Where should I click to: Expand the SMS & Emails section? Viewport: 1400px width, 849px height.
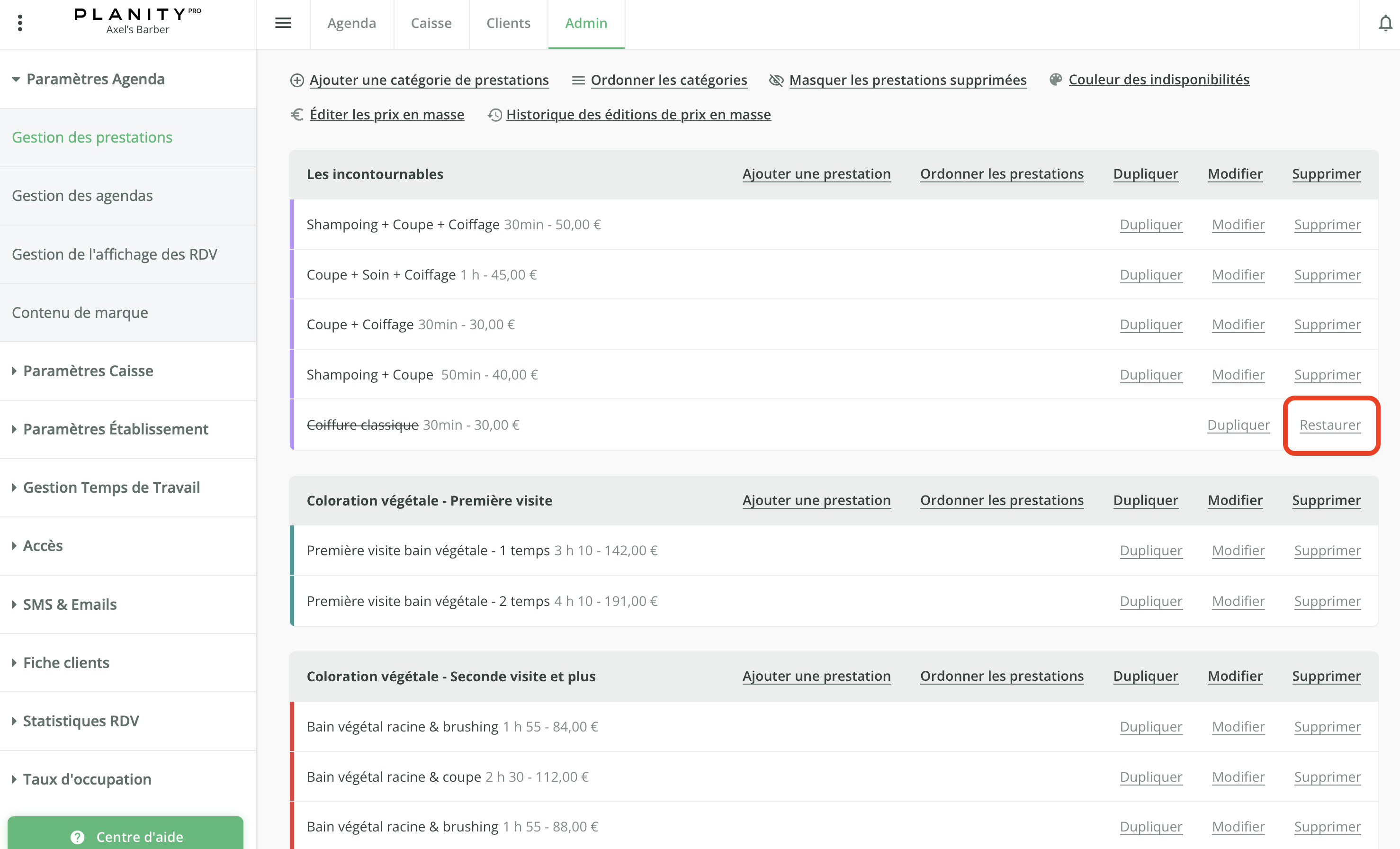point(69,604)
